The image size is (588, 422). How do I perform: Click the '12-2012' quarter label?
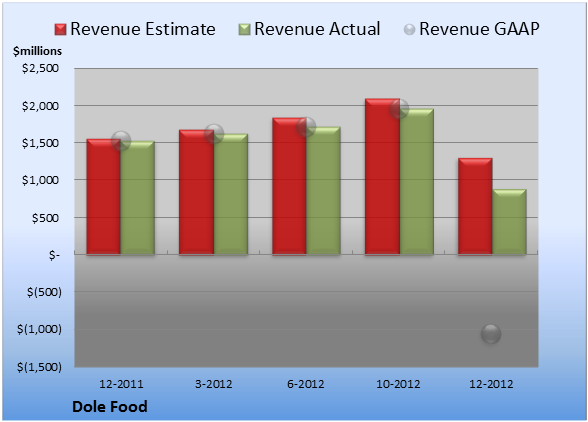(491, 384)
